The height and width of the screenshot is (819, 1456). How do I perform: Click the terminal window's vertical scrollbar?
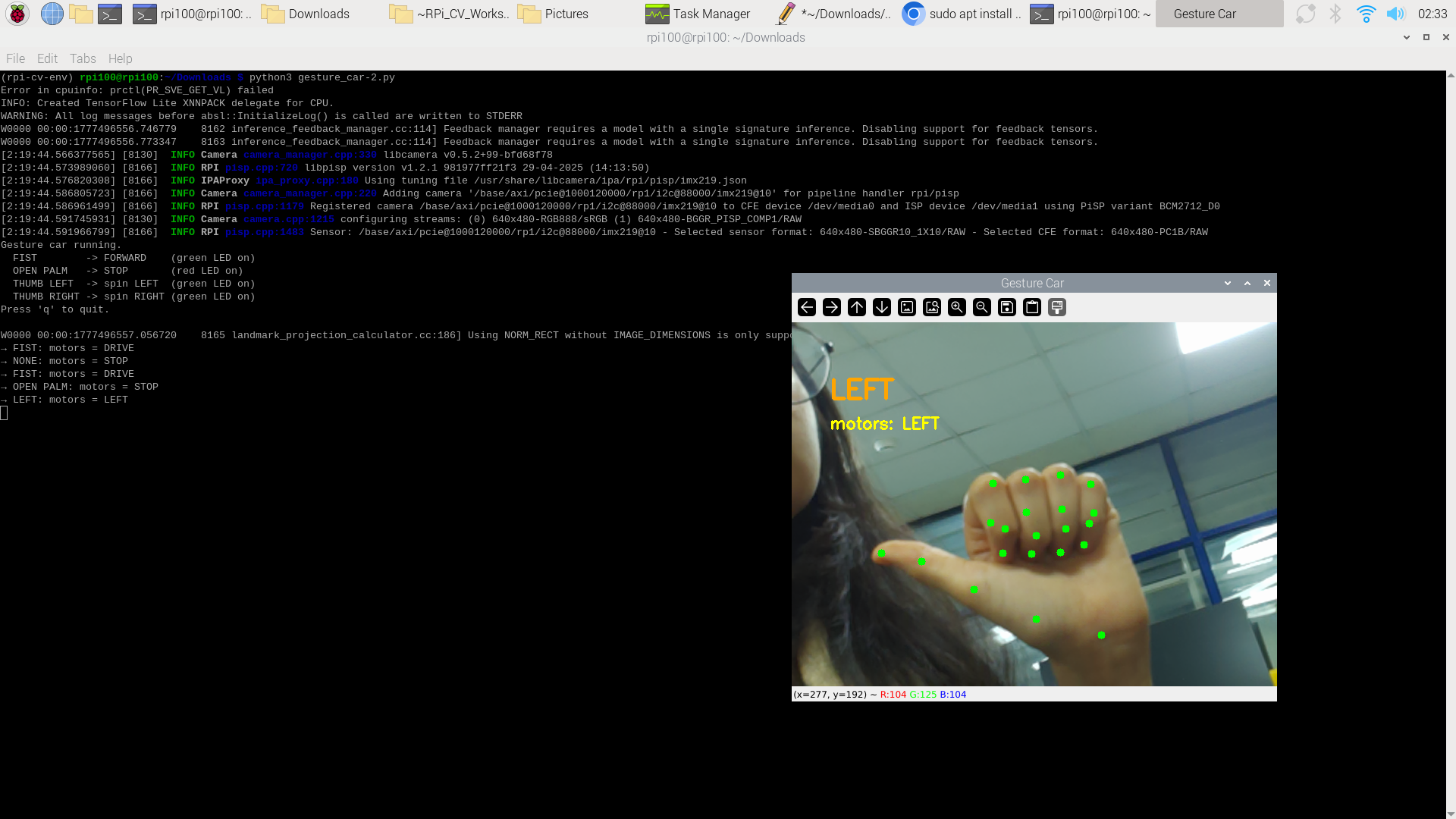(1451, 443)
